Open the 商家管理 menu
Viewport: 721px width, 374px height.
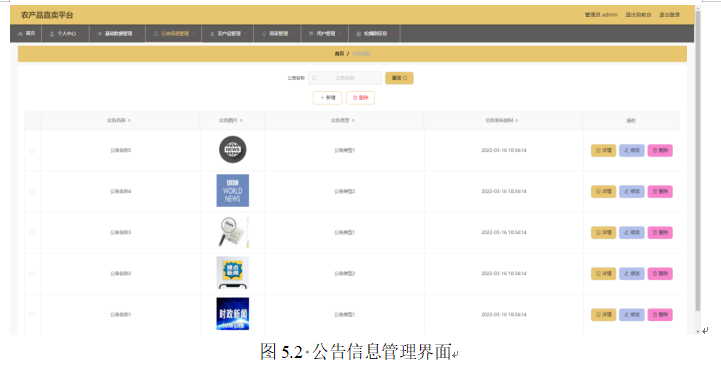(x=277, y=34)
